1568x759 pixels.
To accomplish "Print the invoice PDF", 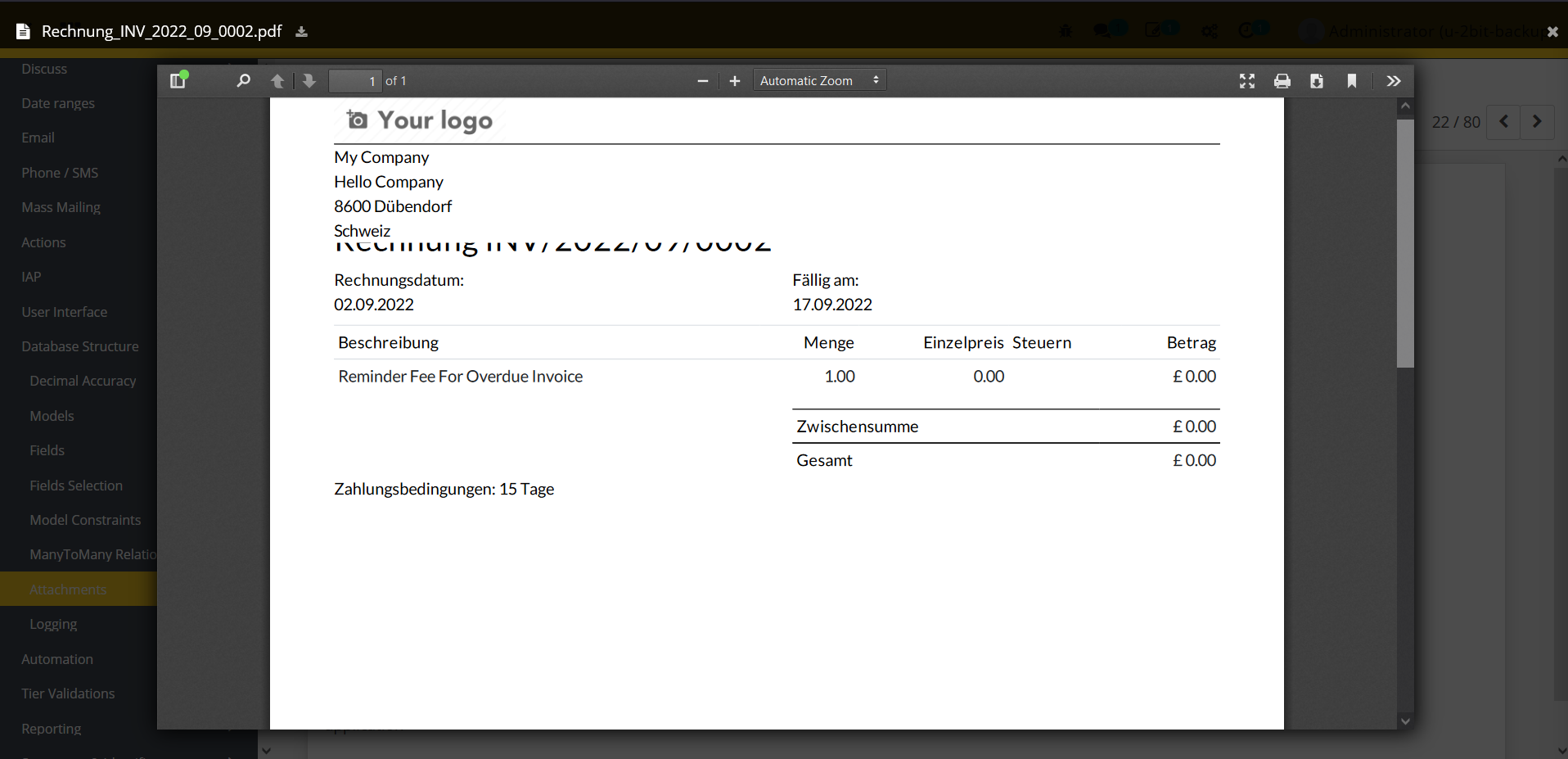I will pyautogui.click(x=1282, y=80).
